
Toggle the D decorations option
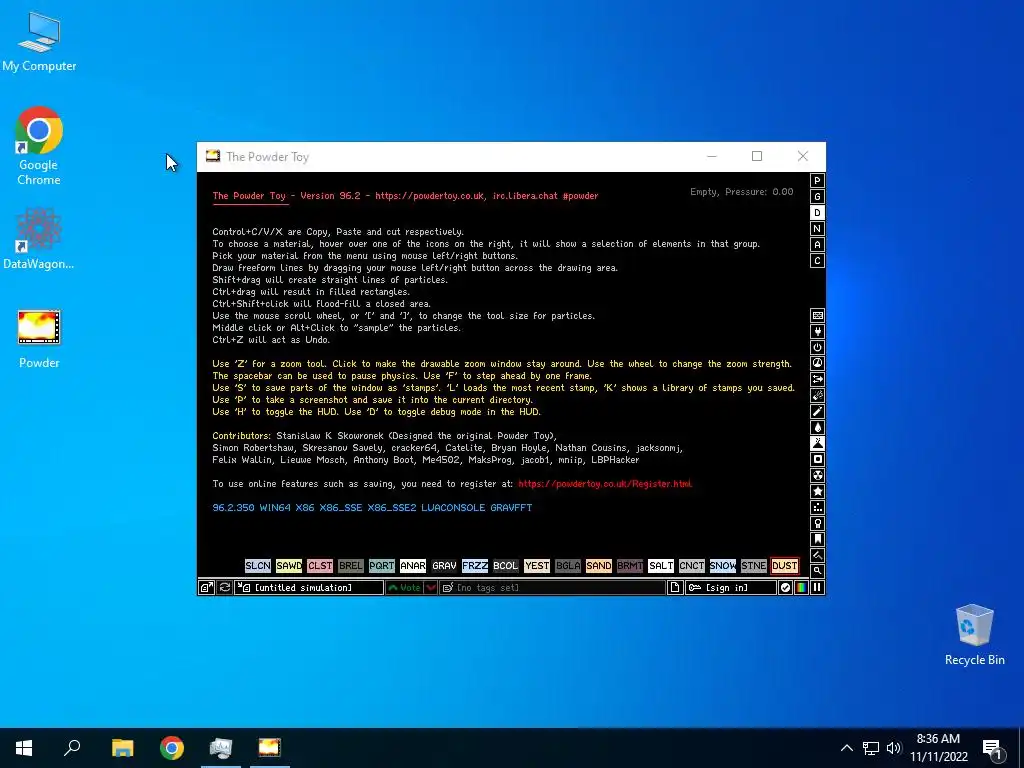click(817, 213)
